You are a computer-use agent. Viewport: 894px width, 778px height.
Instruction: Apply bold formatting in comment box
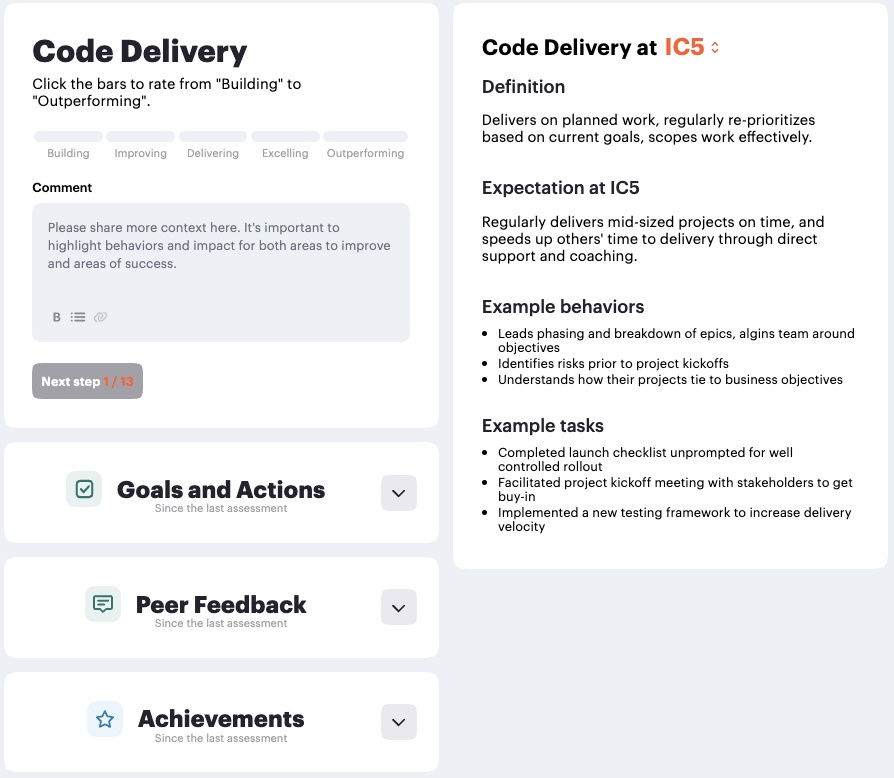(x=56, y=317)
